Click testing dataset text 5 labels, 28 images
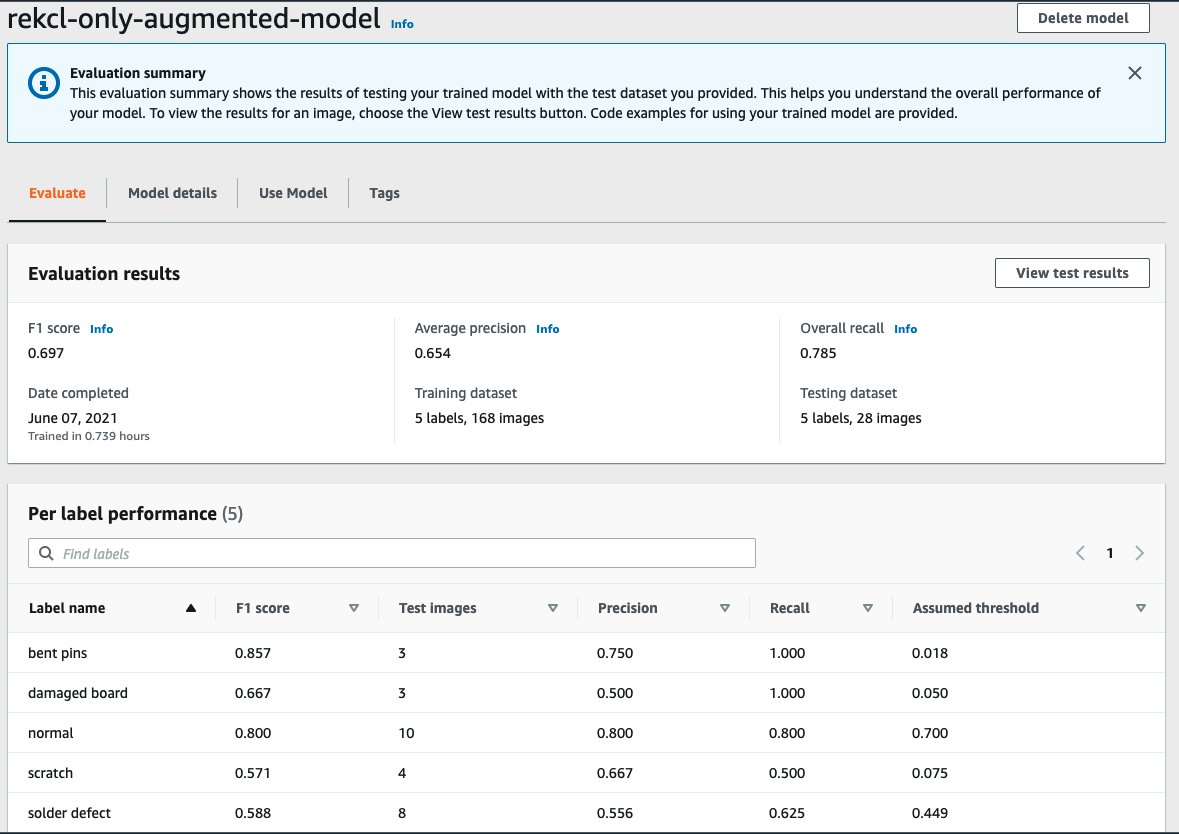Image resolution: width=1179 pixels, height=834 pixels. [x=860, y=418]
